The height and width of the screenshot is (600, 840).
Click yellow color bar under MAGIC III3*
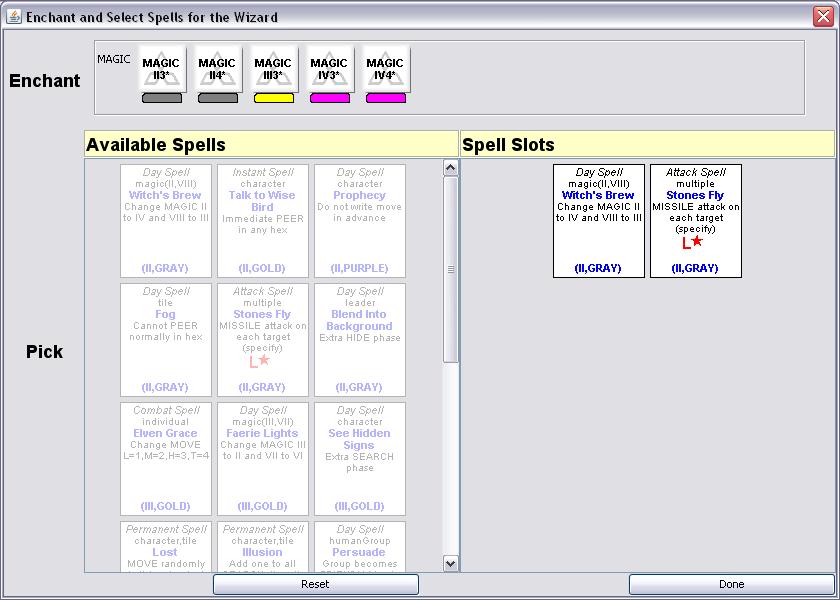click(274, 98)
